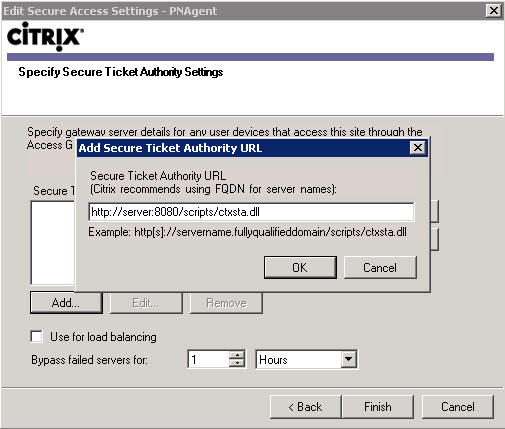Click the Add... button
The height and width of the screenshot is (429, 505).
66,303
